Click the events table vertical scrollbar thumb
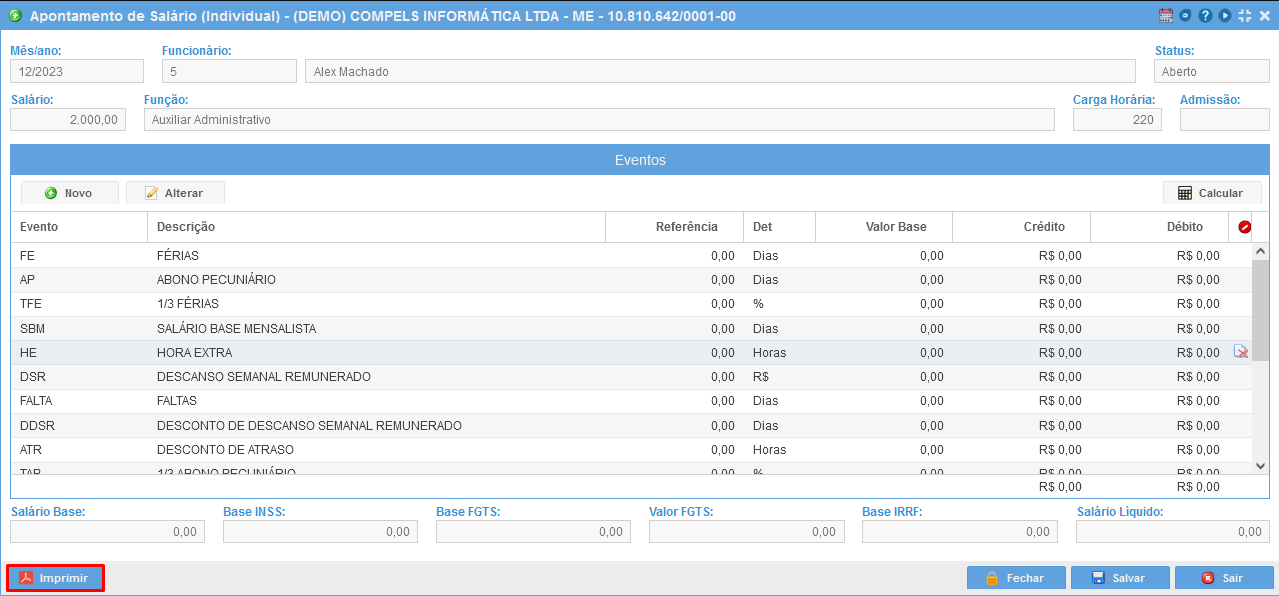The height and width of the screenshot is (596, 1279). [1260, 310]
